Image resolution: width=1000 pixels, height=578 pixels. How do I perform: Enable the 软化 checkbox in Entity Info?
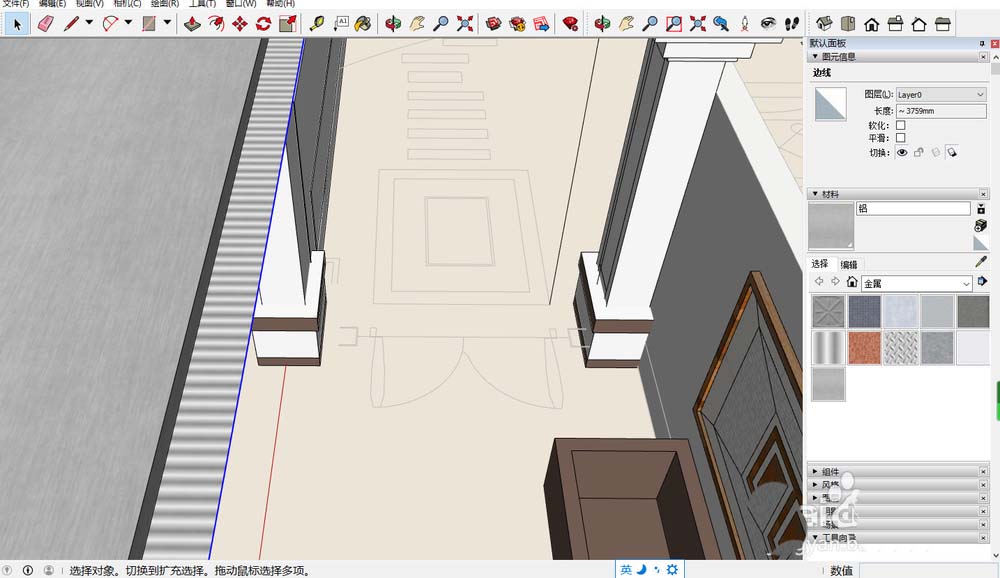click(x=900, y=124)
